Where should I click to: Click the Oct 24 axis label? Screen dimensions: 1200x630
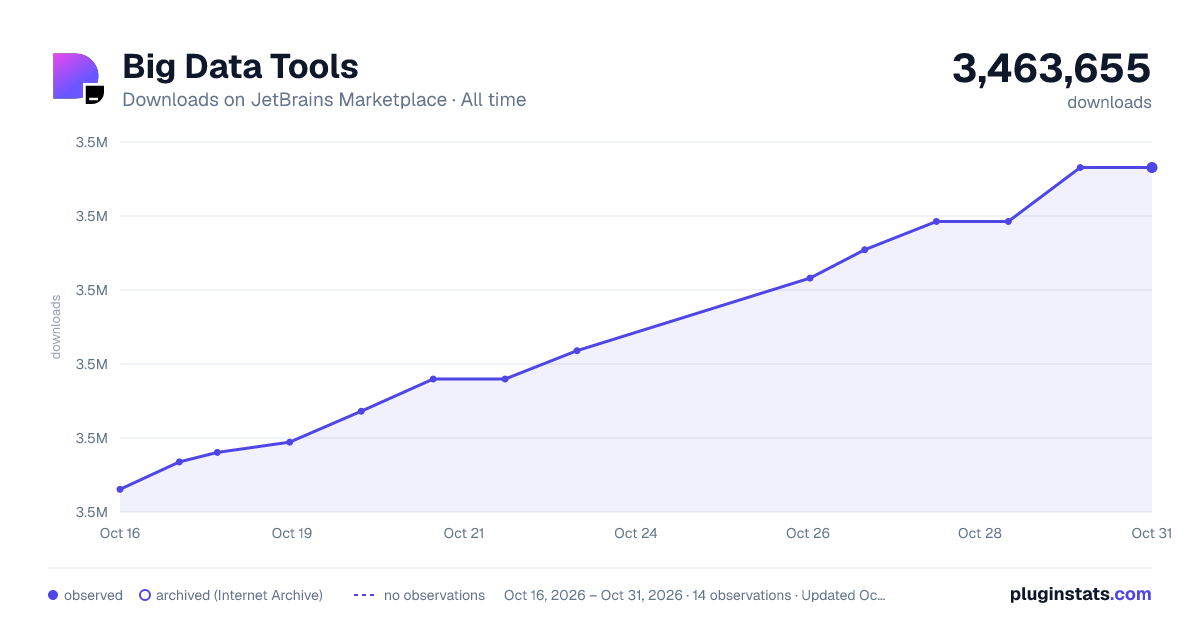pos(635,533)
